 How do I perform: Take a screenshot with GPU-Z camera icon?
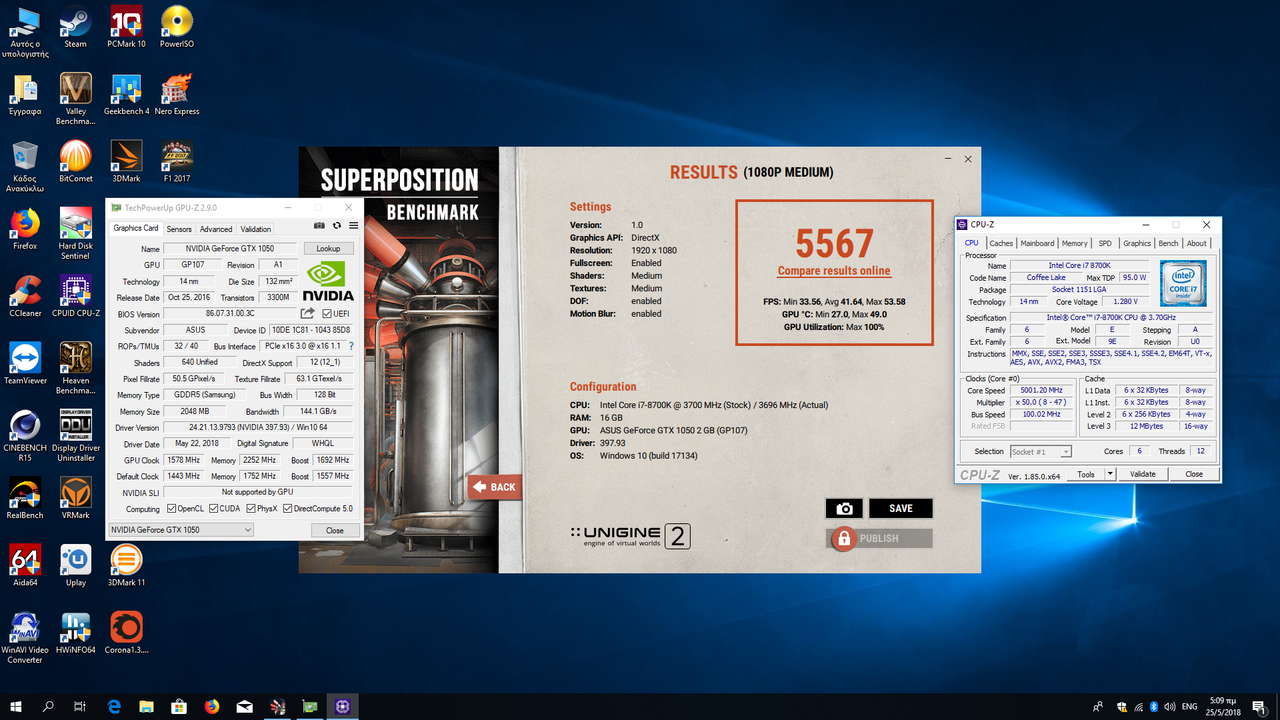[x=319, y=225]
